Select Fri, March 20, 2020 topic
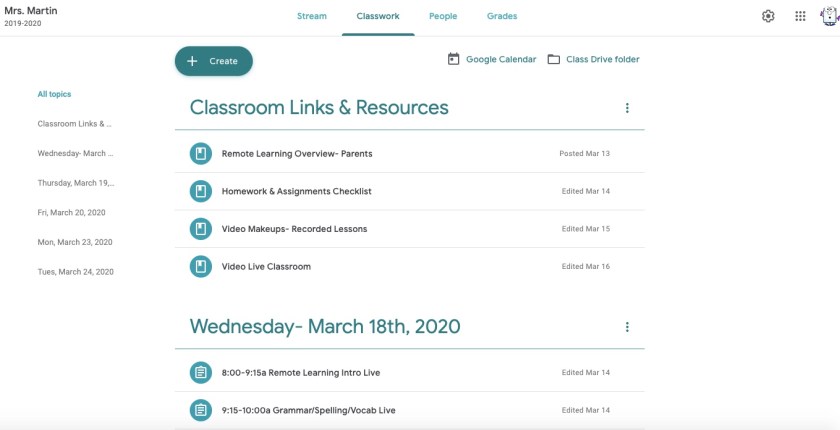 click(71, 213)
